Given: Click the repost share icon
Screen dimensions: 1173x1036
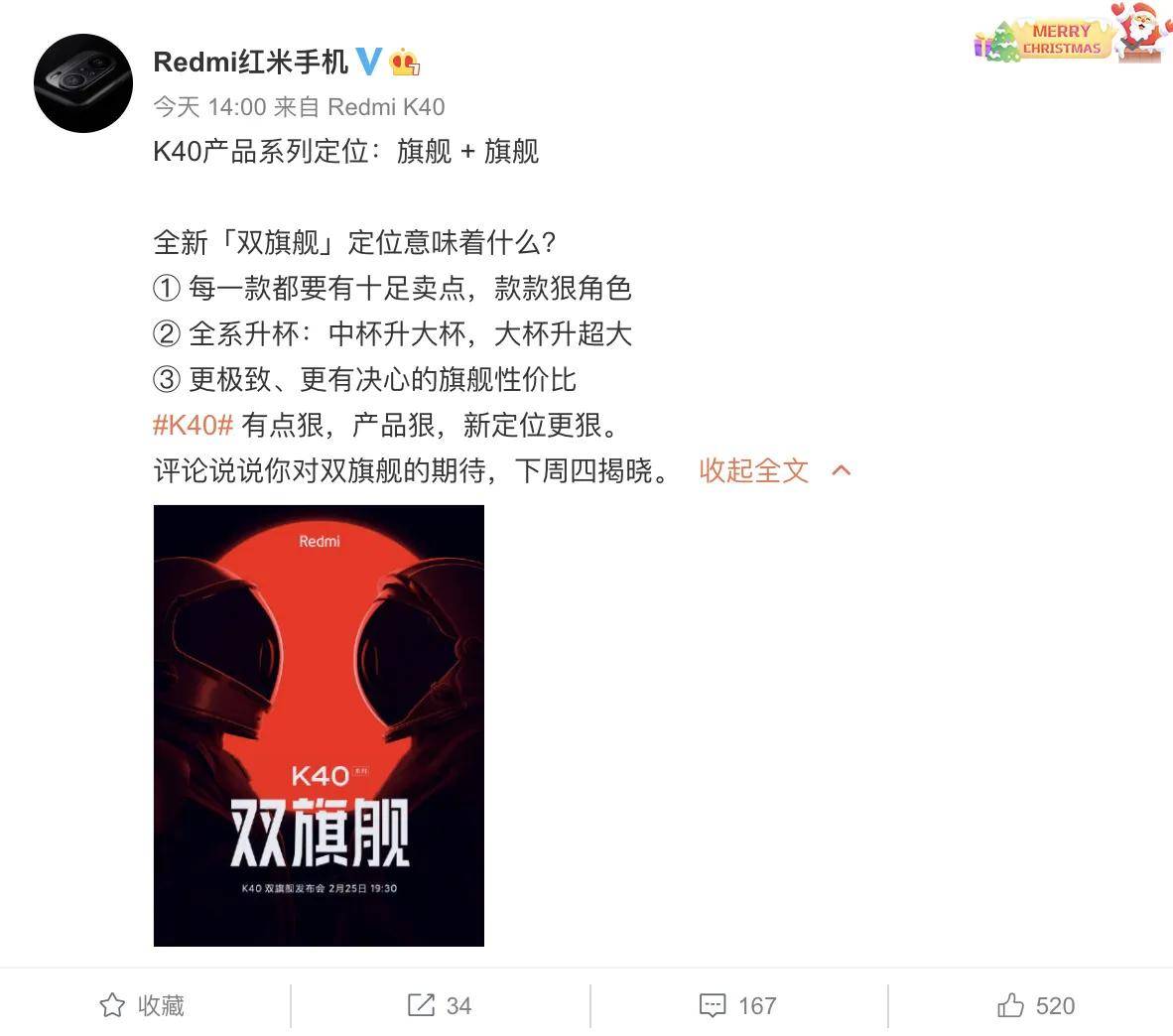Looking at the screenshot, I should pyautogui.click(x=421, y=1004).
